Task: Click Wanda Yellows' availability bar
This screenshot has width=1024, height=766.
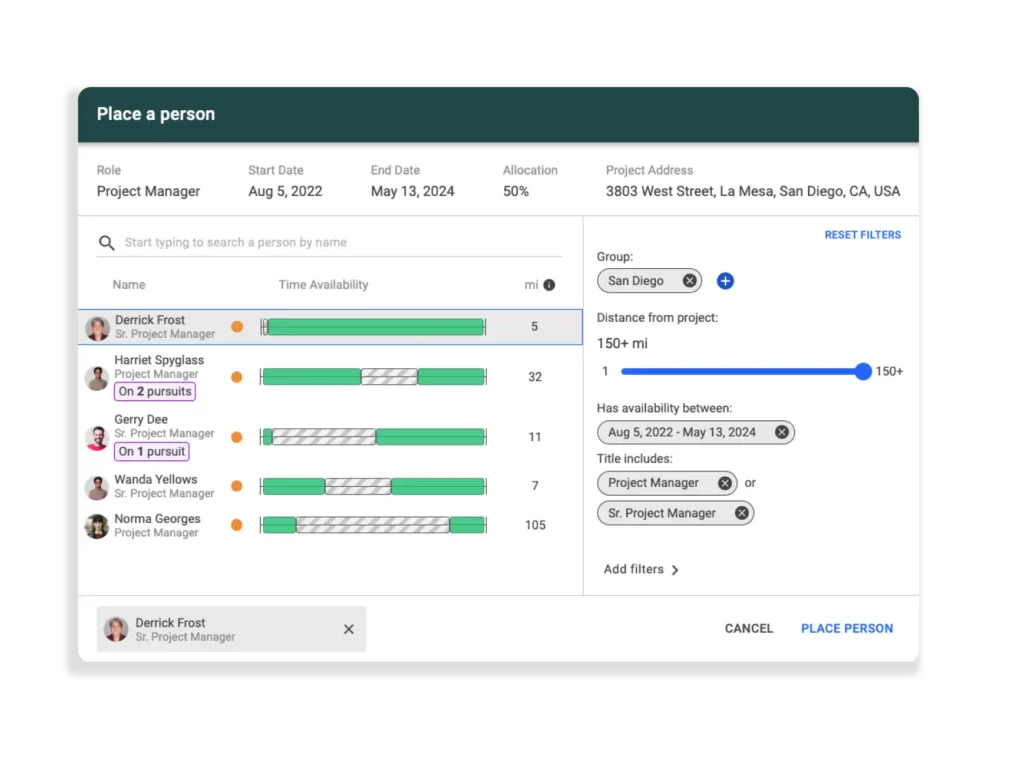Action: (x=373, y=486)
